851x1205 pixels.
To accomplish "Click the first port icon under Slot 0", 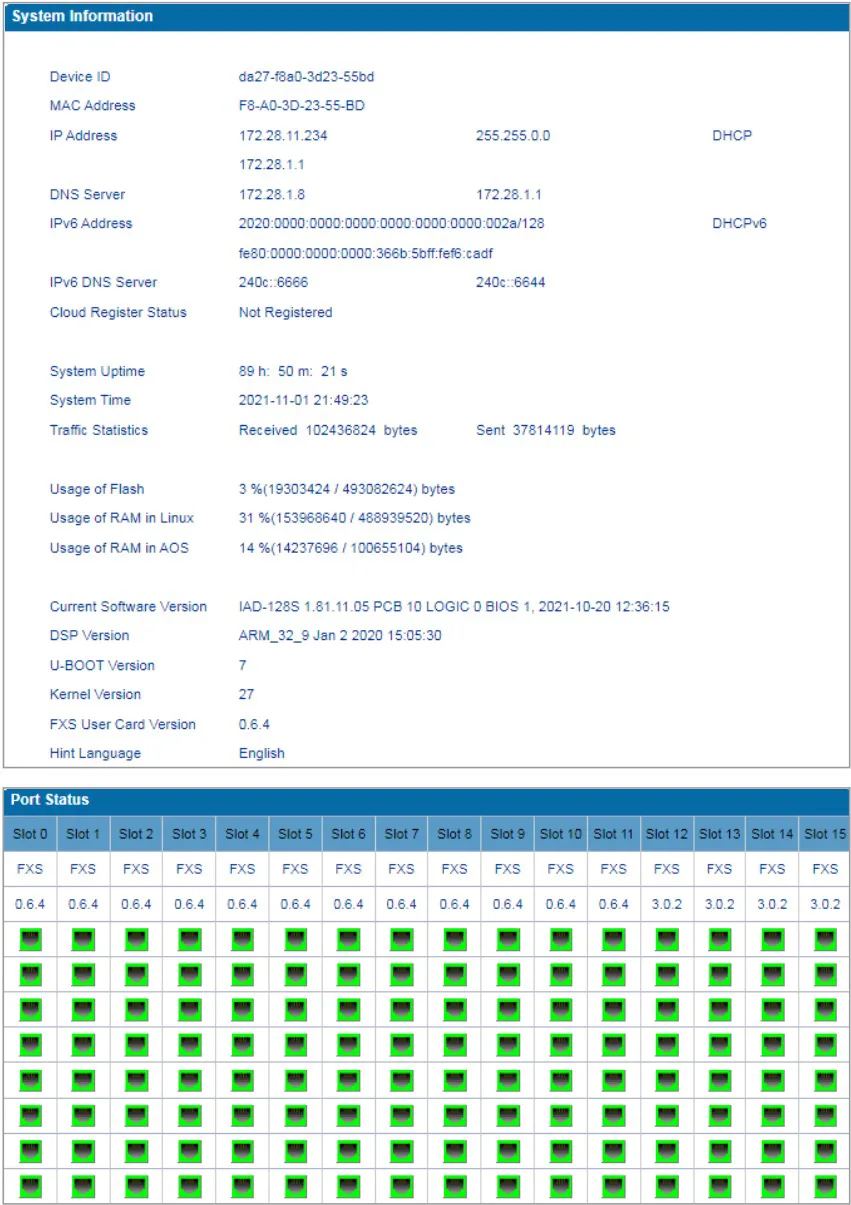I will tap(30, 939).
